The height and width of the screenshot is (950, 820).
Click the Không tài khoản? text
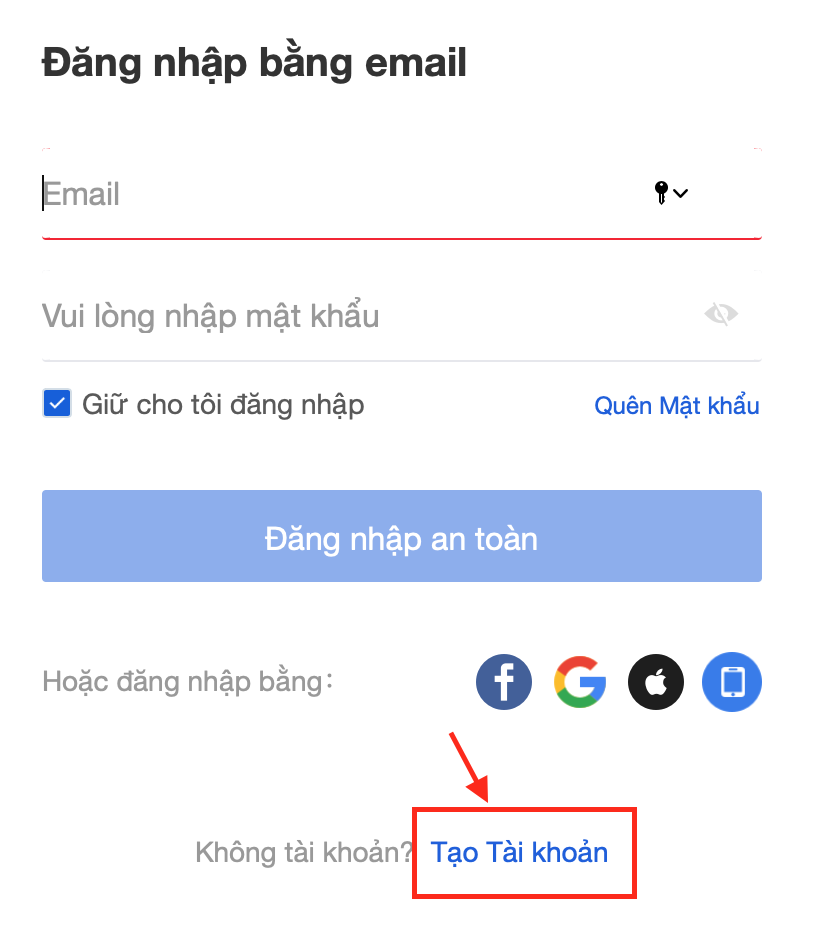304,852
